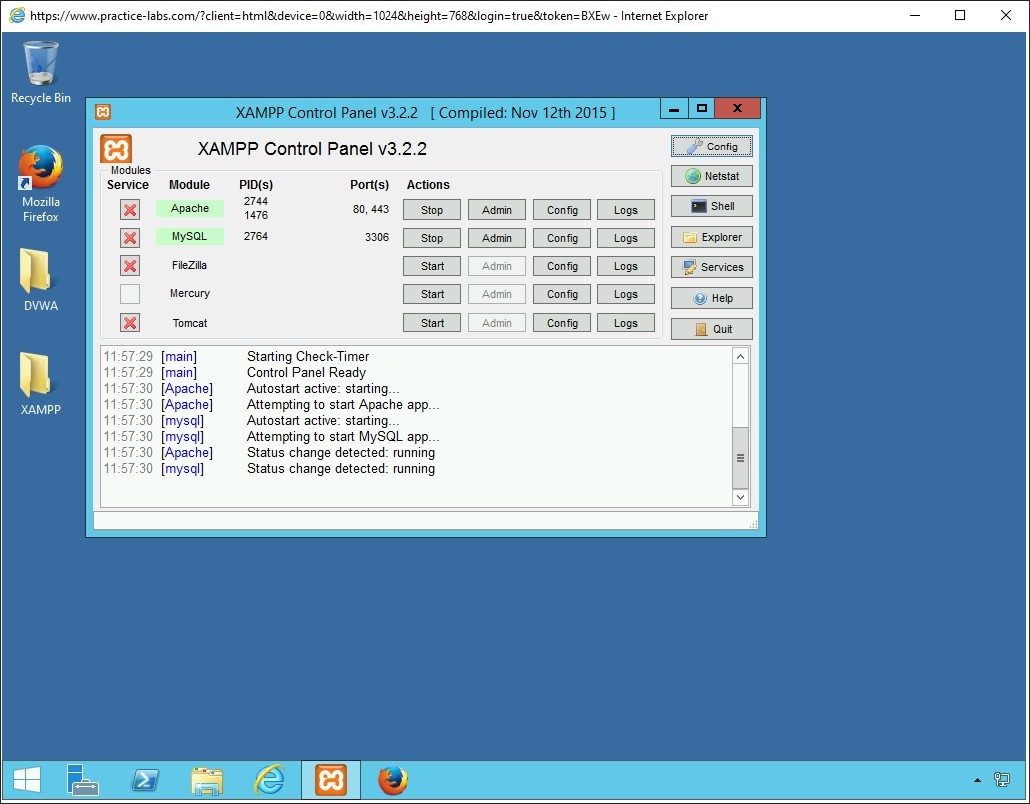Click the network icon in system tray
This screenshot has width=1030, height=804.
tap(1002, 780)
